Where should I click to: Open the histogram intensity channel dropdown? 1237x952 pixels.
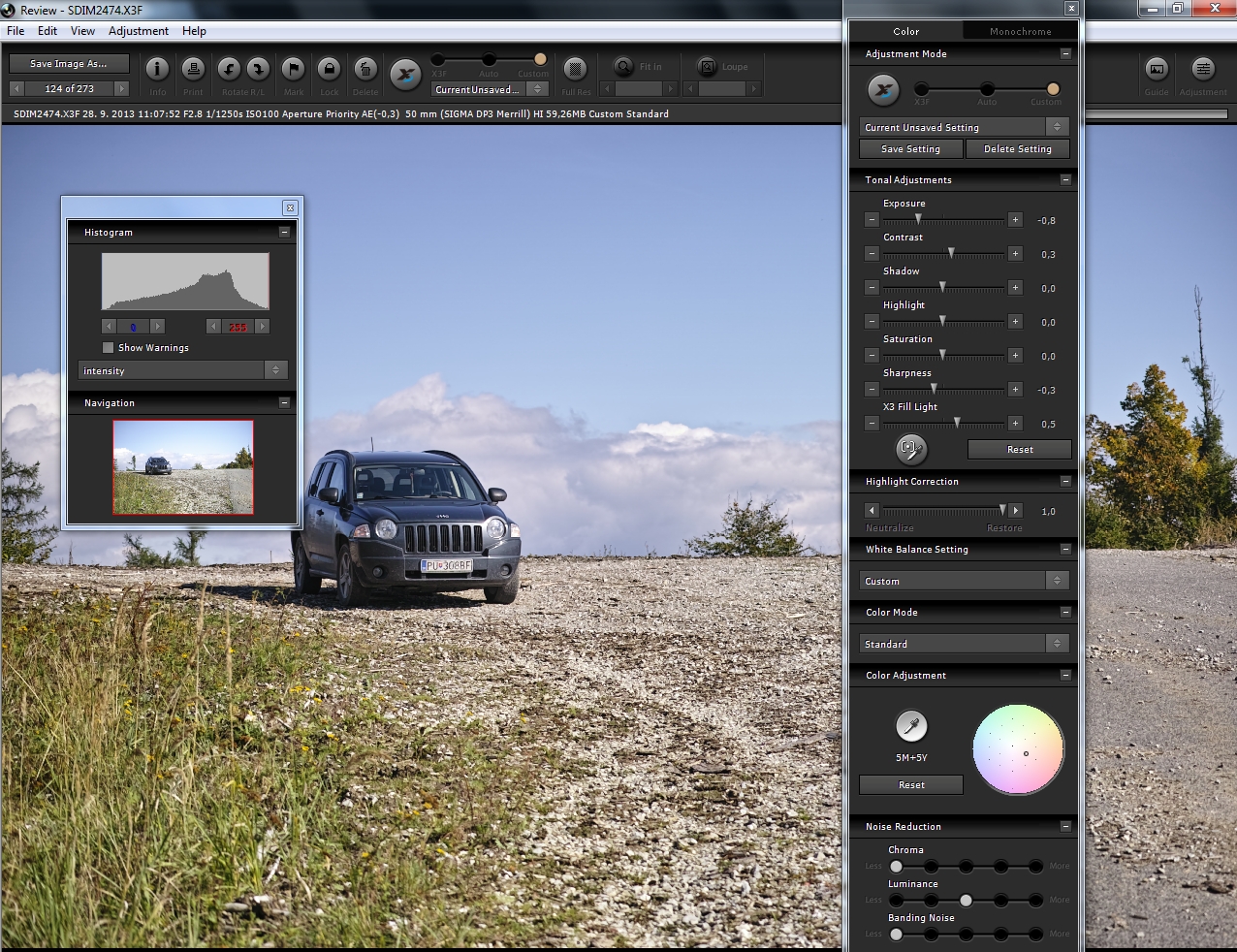click(182, 370)
